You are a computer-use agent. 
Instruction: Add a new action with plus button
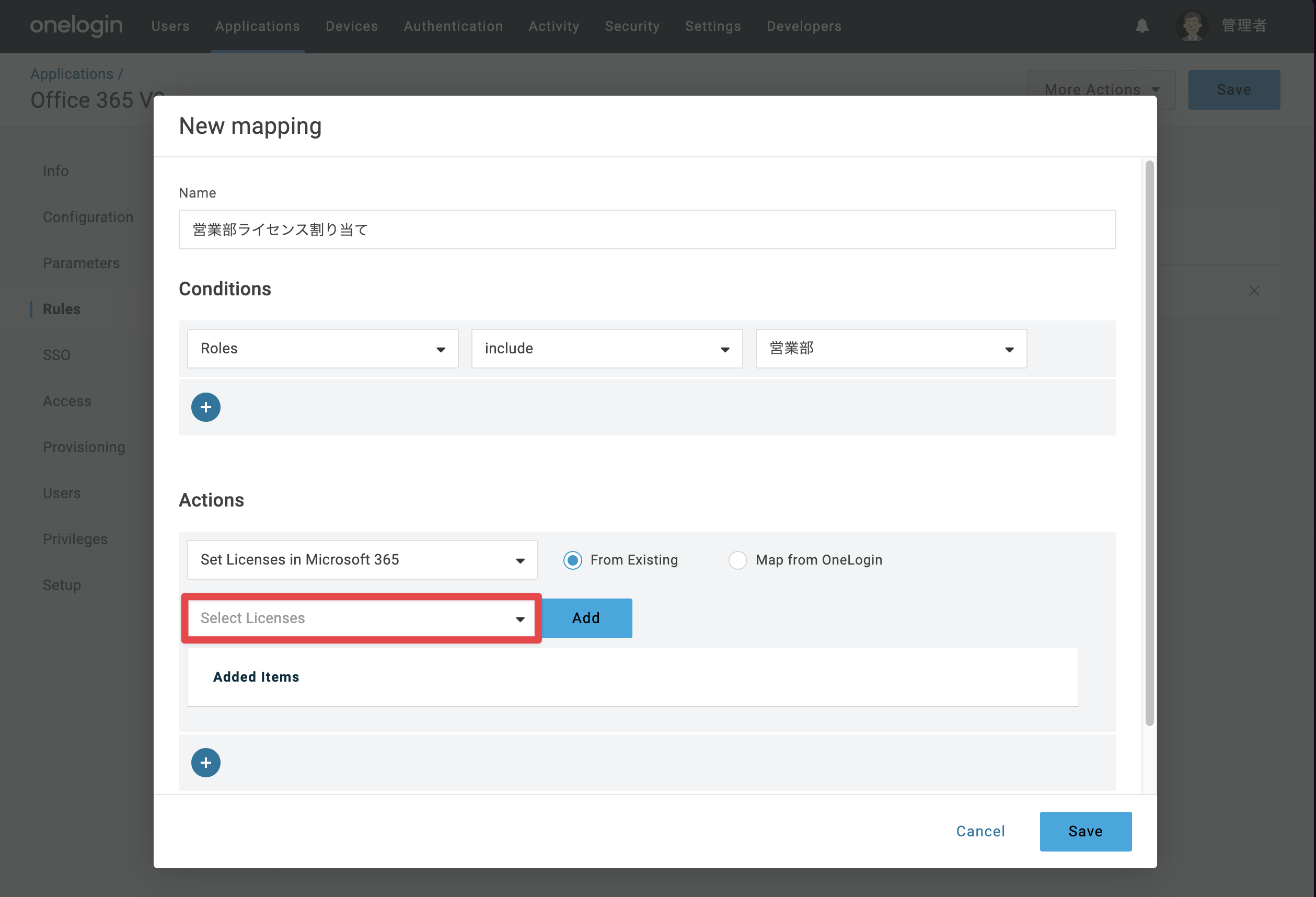click(x=205, y=763)
